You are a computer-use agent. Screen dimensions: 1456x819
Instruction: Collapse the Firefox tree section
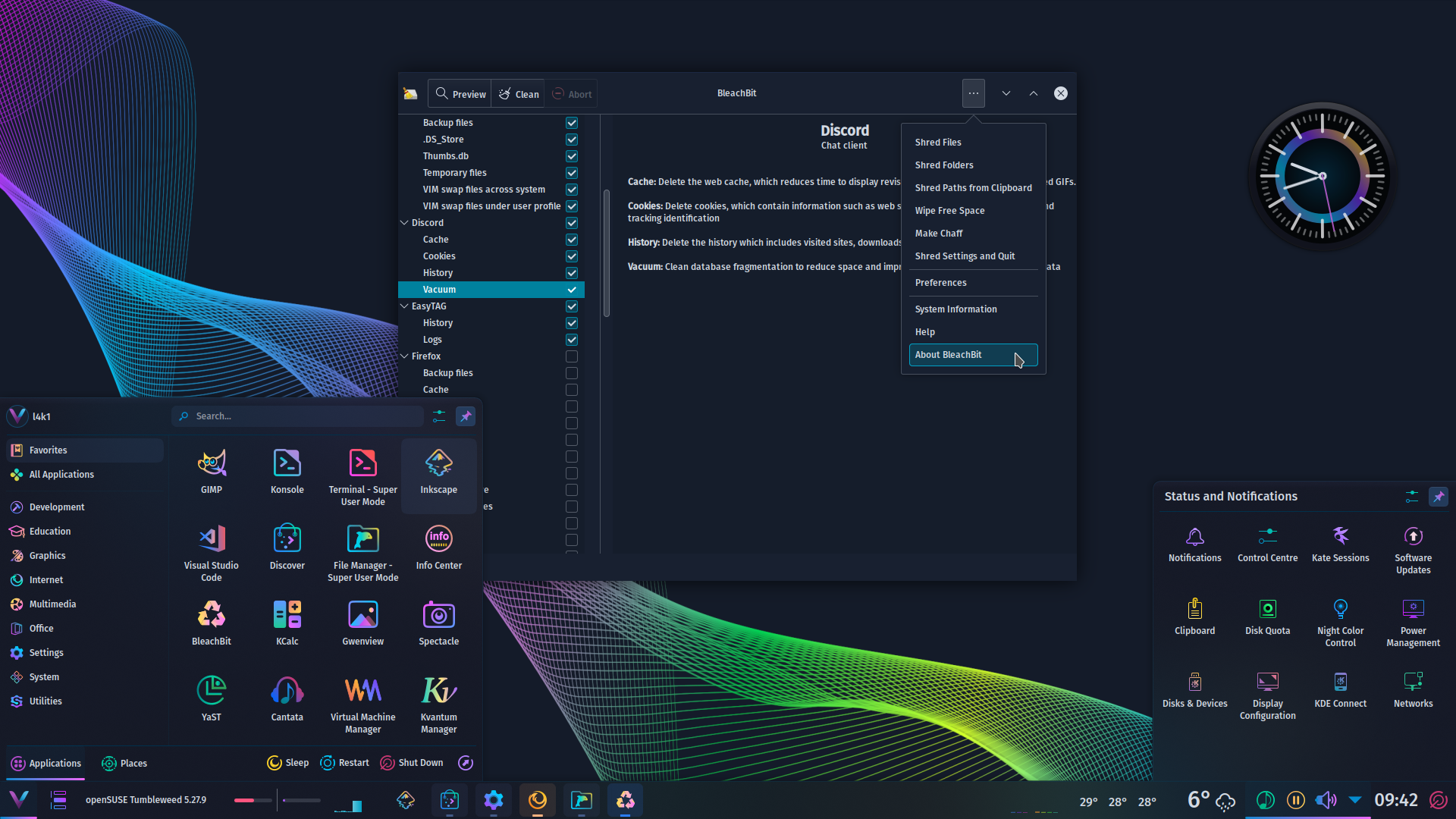coord(404,356)
